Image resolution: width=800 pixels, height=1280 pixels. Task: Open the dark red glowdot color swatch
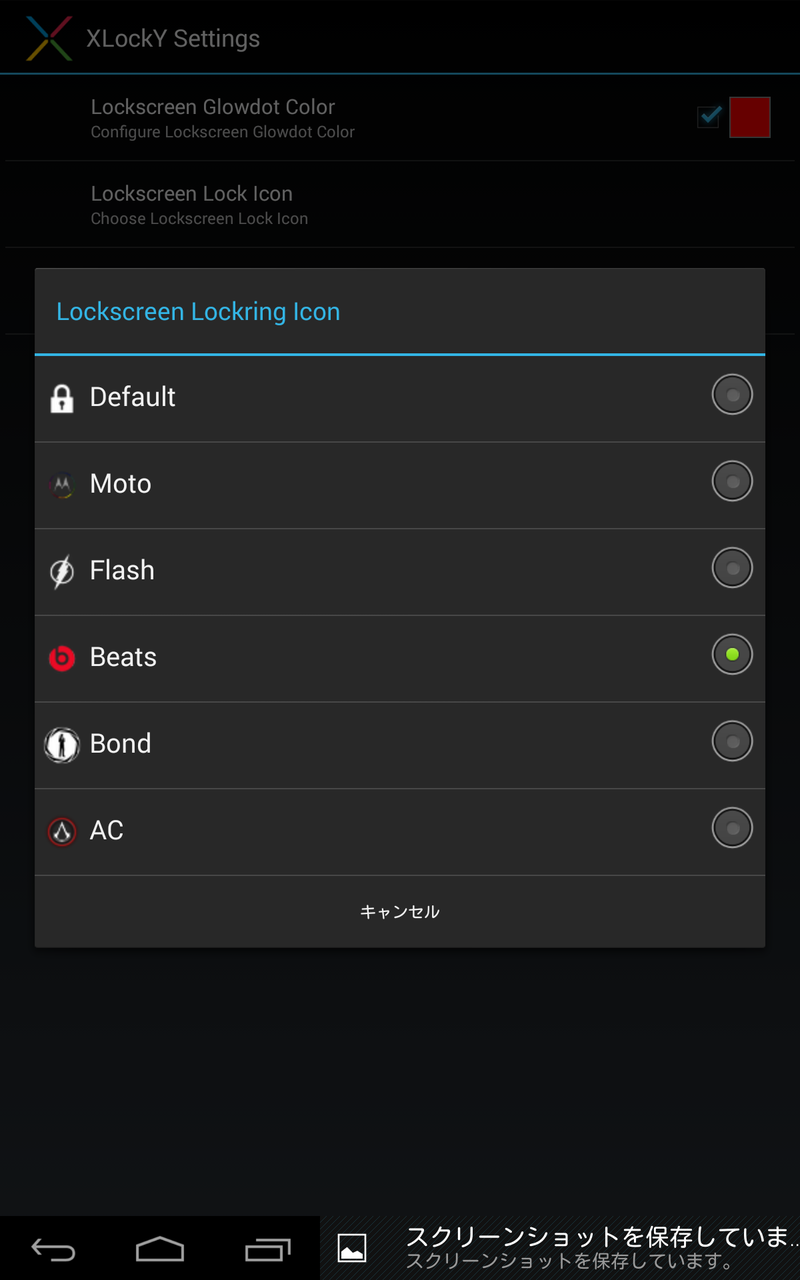pos(750,117)
